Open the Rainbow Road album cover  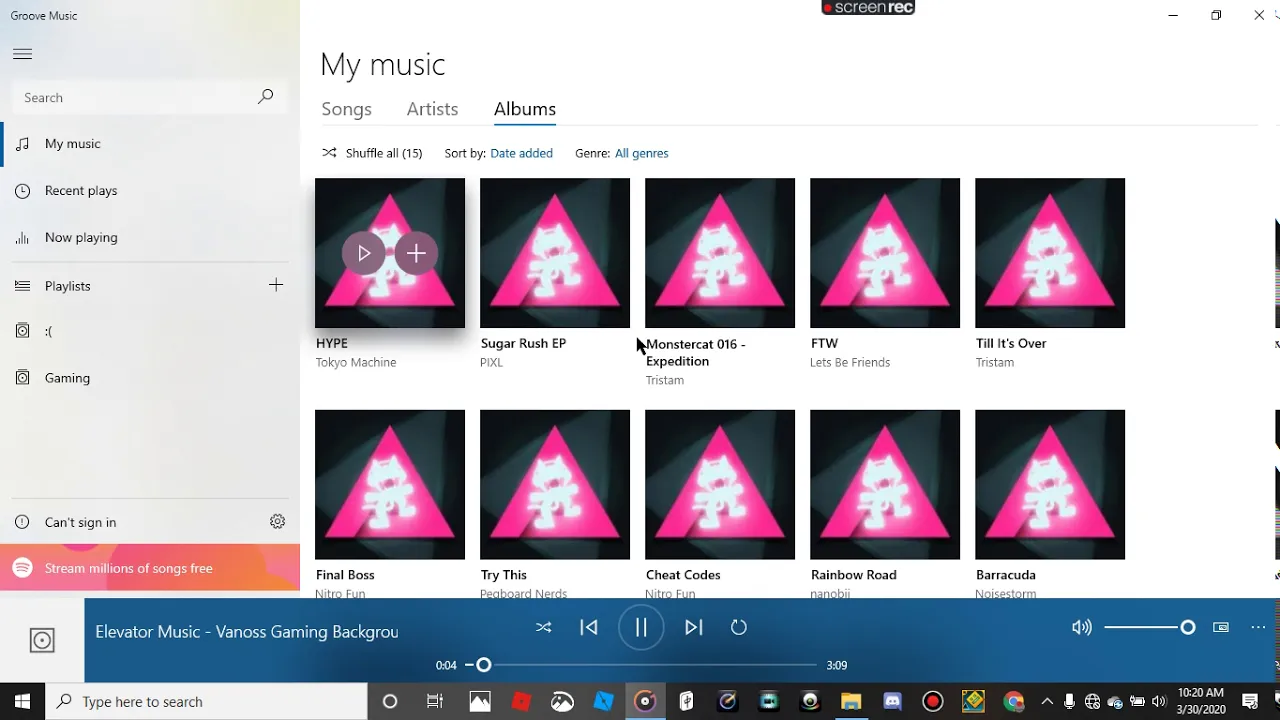click(885, 485)
